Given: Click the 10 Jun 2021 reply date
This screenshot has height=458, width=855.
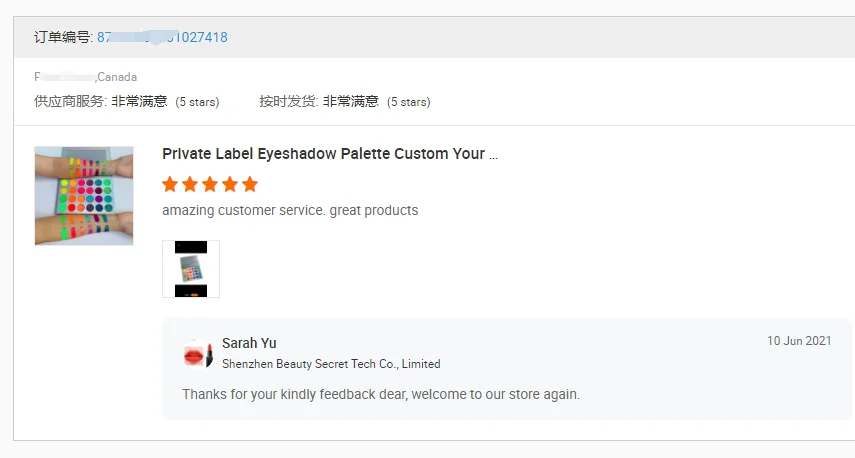Looking at the screenshot, I should [x=799, y=341].
